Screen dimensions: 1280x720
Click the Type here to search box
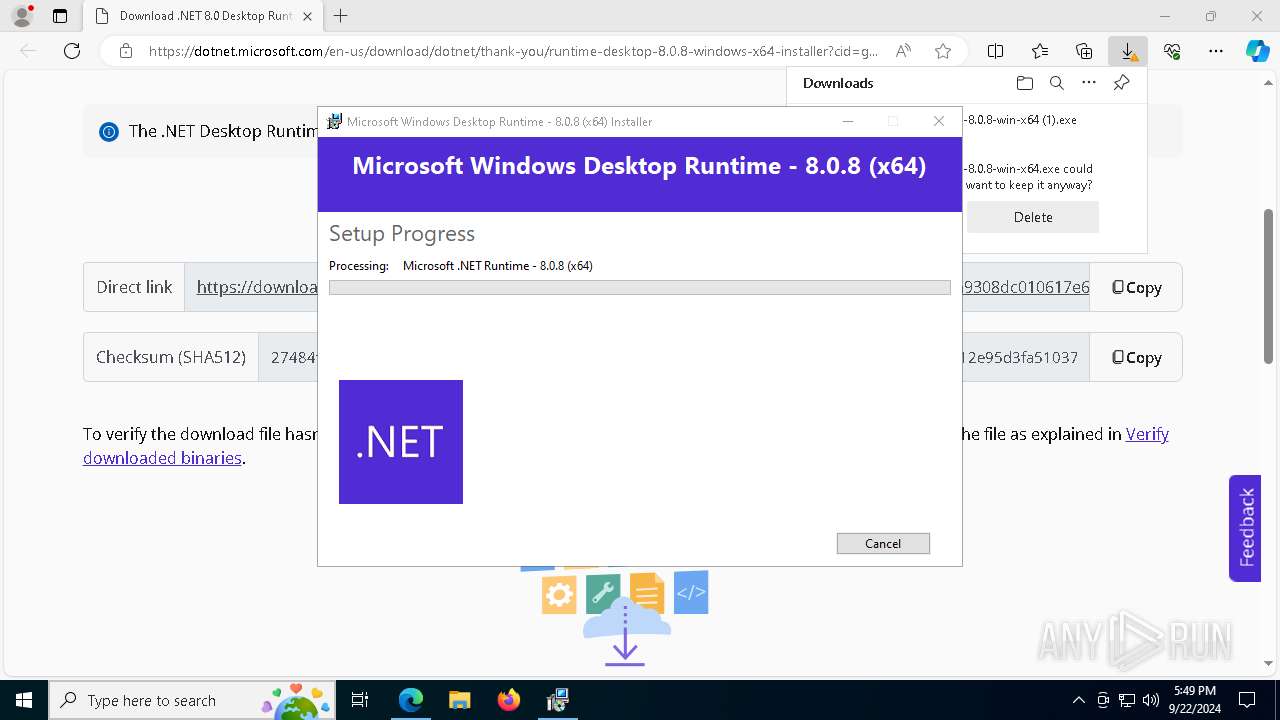[191, 700]
